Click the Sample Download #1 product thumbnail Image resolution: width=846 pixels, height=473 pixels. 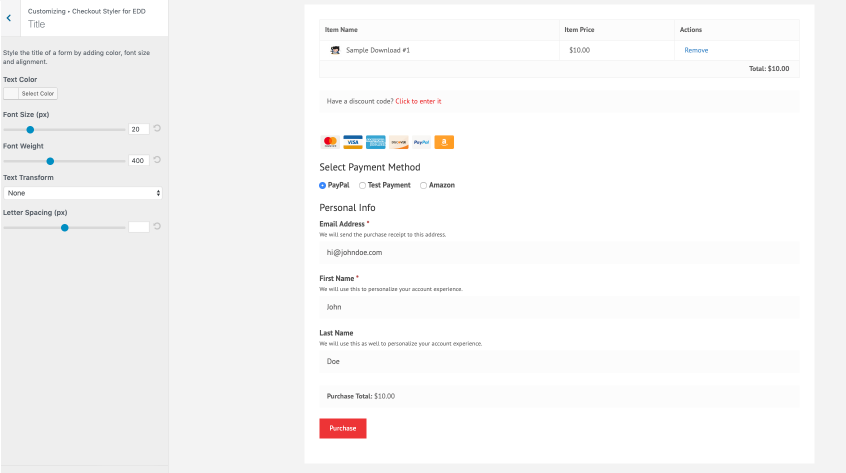click(x=335, y=50)
